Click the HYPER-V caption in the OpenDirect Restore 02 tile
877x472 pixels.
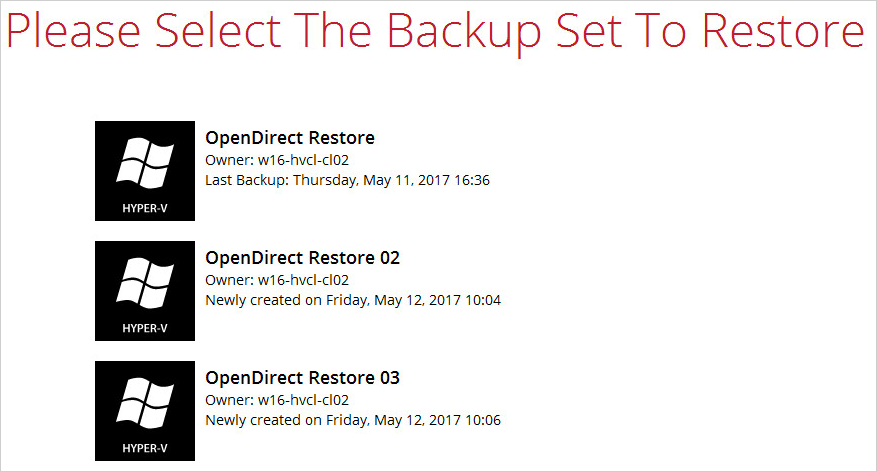[145, 328]
